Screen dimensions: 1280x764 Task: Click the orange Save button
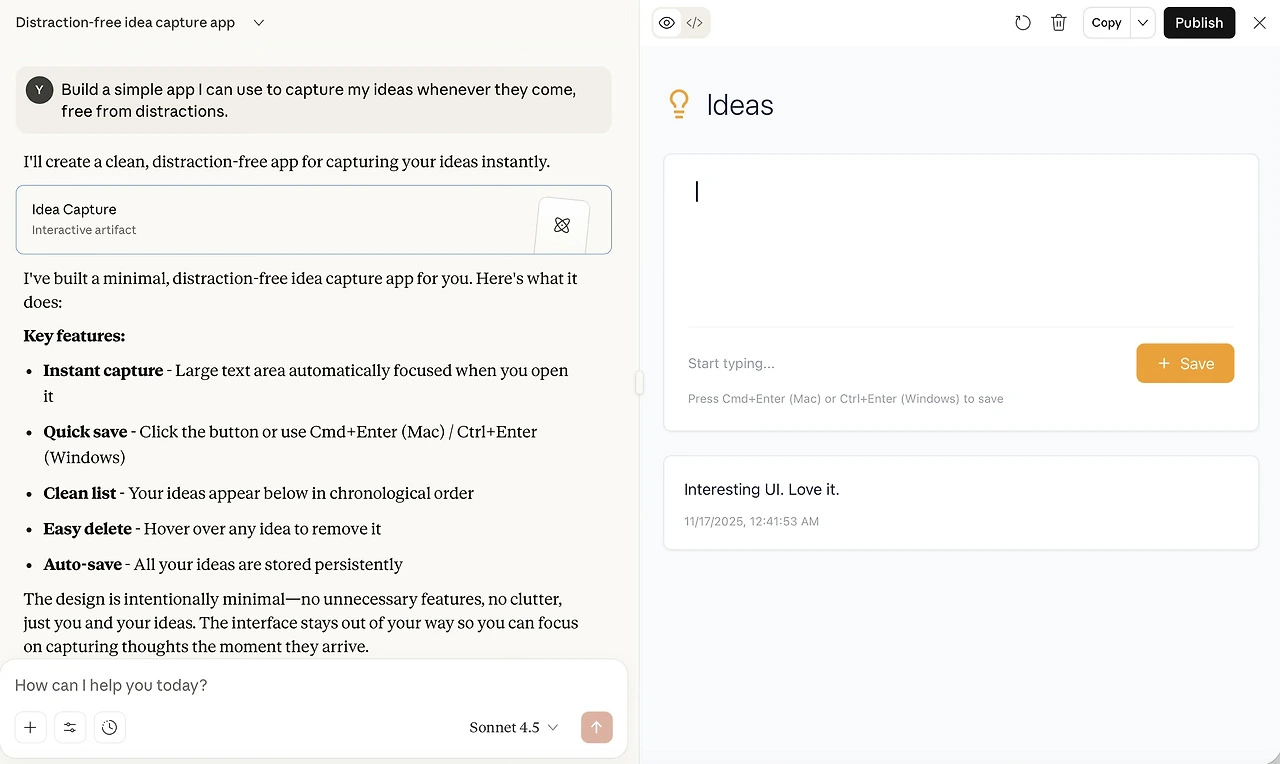coord(1185,364)
